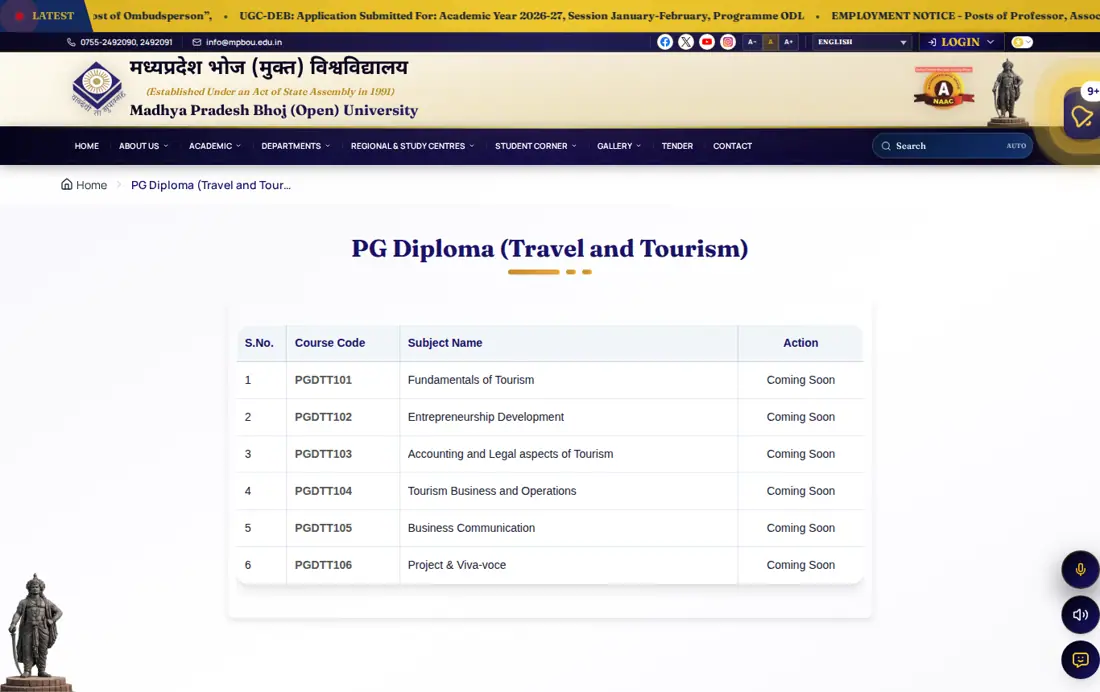1100x692 pixels.
Task: Open EMPLOYMENT NOTICE ticker item
Action: [965, 15]
